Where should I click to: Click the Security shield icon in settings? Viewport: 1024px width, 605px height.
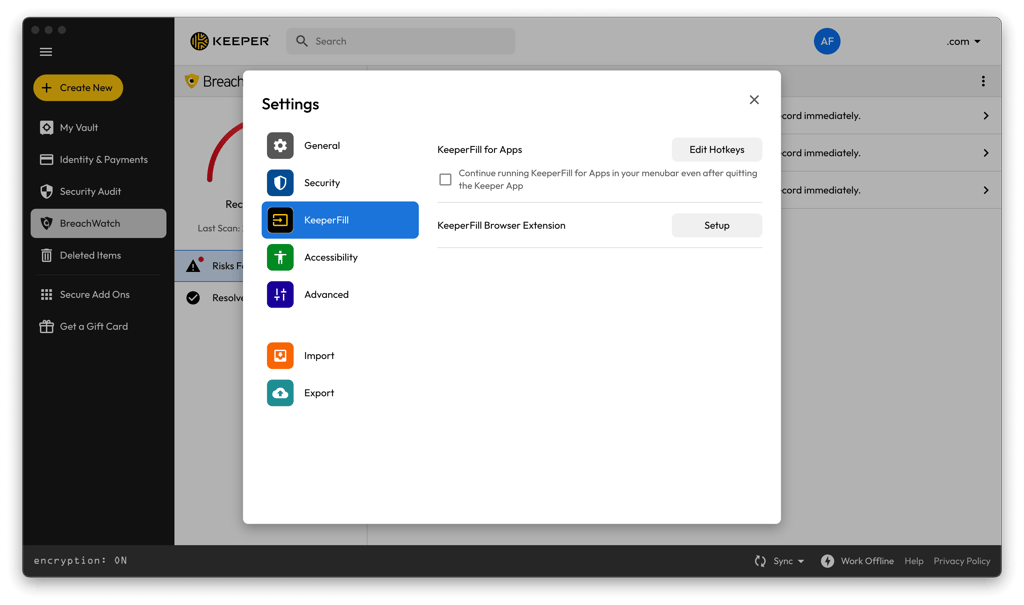[x=280, y=183]
